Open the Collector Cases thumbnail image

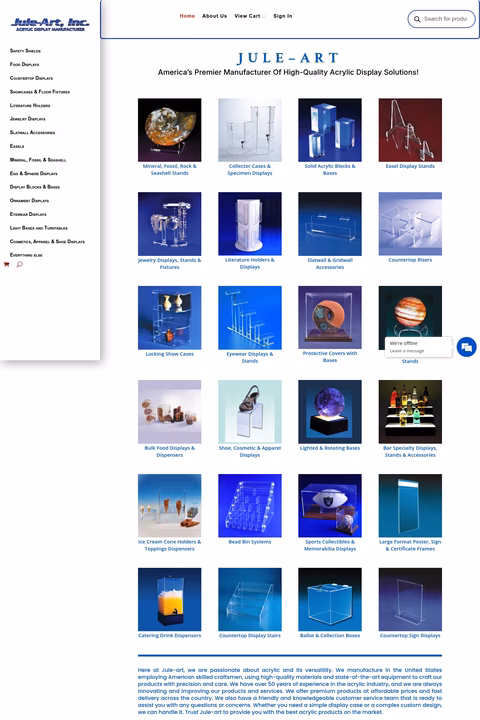(x=250, y=130)
